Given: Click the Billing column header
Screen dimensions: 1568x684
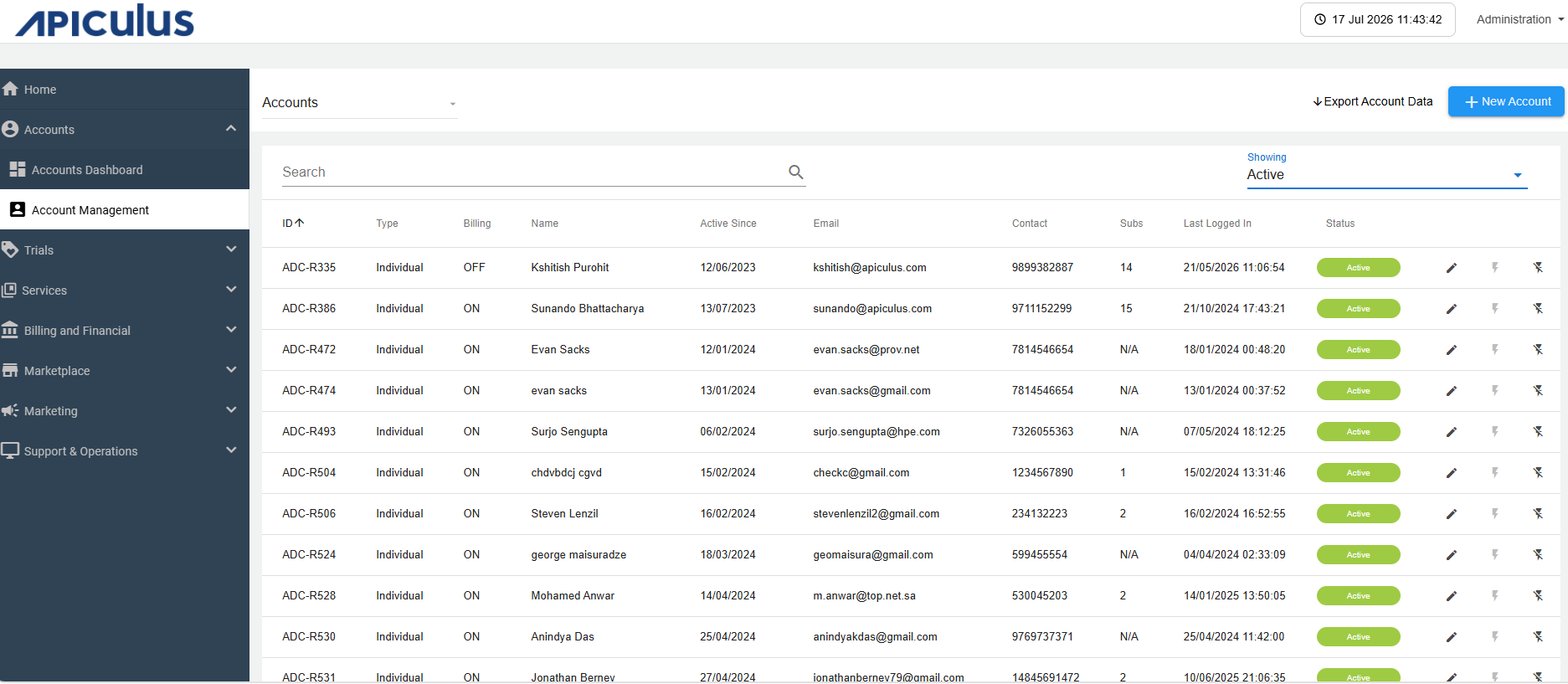Looking at the screenshot, I should (x=477, y=224).
